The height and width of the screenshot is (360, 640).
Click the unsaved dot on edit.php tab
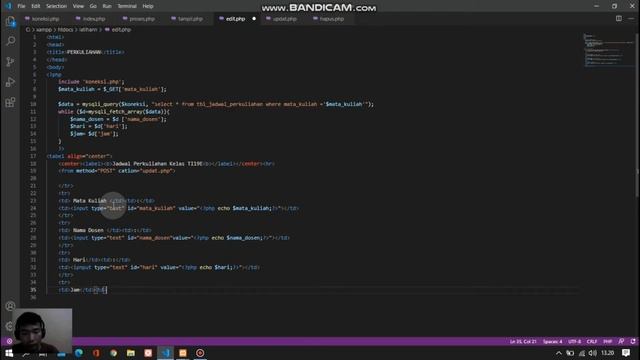tap(254, 19)
